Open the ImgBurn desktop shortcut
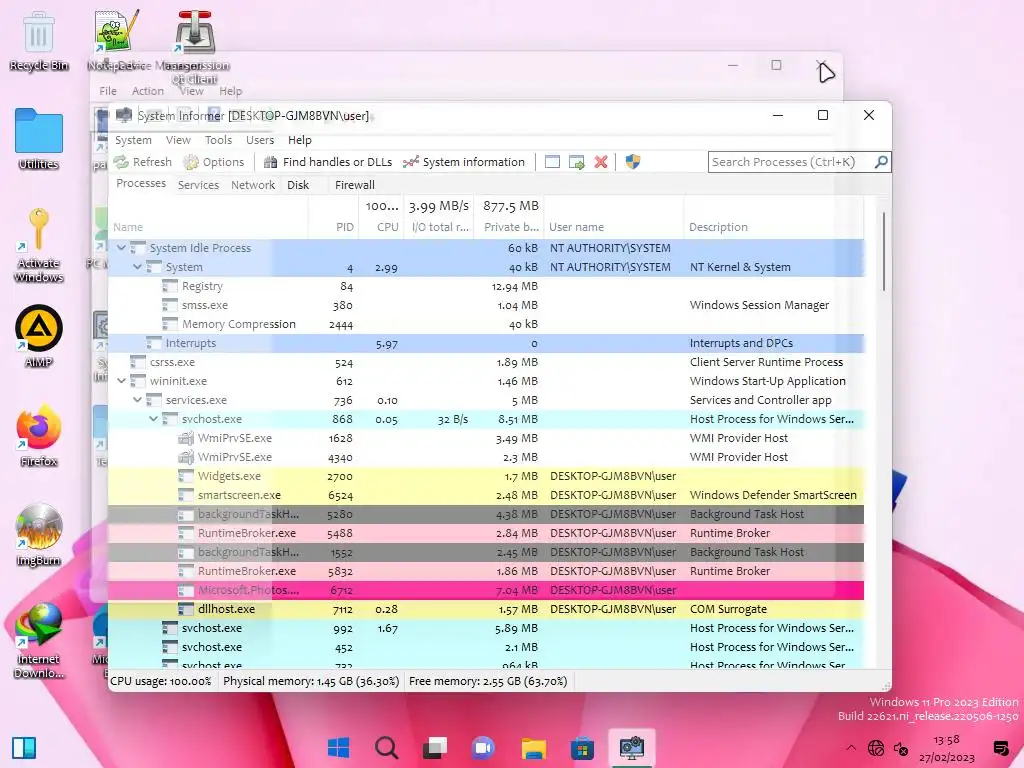The width and height of the screenshot is (1024, 768). [x=39, y=535]
